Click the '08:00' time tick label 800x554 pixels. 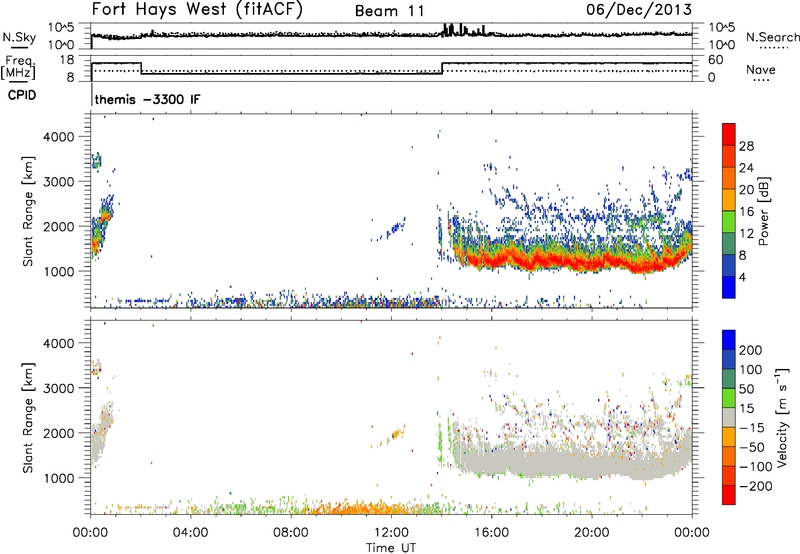click(291, 532)
